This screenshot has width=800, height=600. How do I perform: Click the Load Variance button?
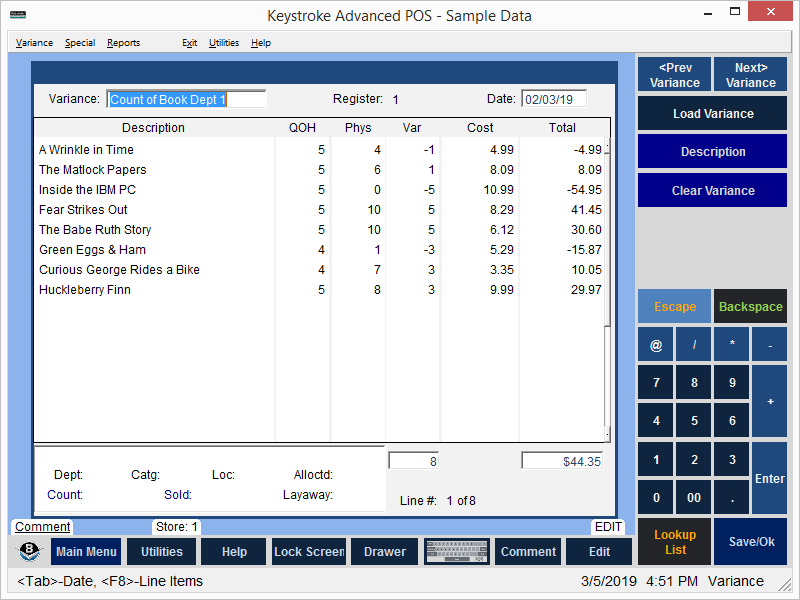click(x=713, y=114)
